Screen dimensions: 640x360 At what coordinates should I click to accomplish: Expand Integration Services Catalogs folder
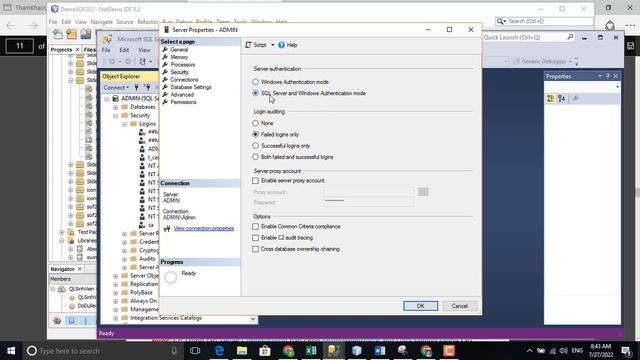(116, 318)
